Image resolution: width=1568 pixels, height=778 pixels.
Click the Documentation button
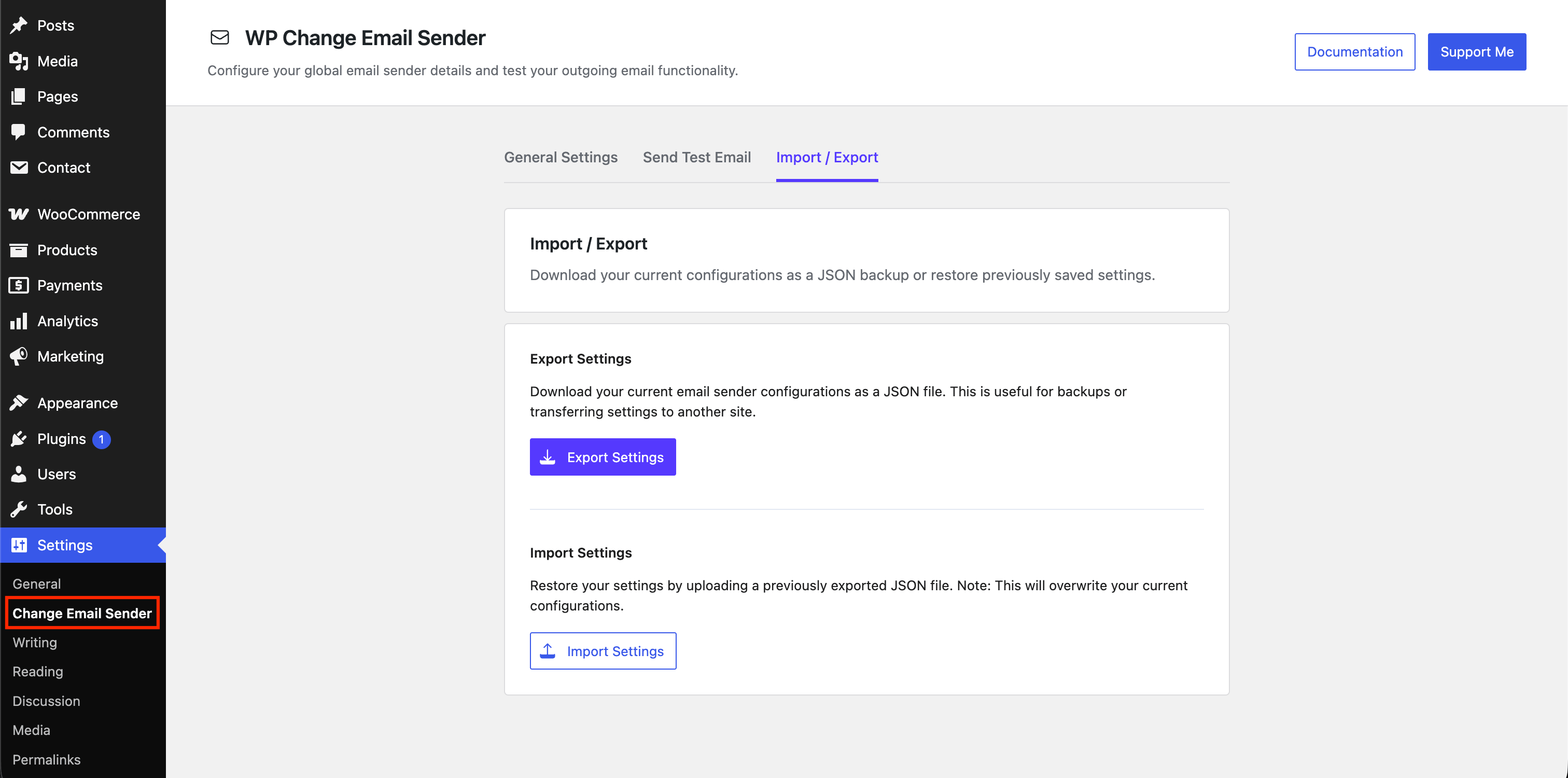click(1354, 52)
